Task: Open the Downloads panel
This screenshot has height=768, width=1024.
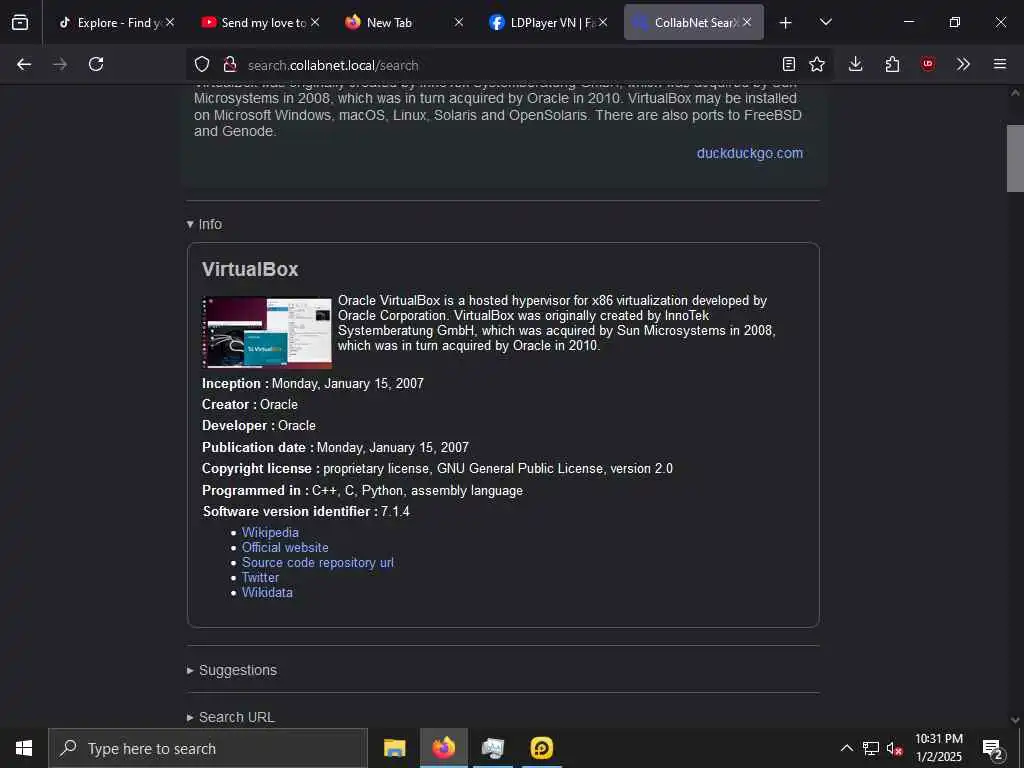Action: click(x=856, y=64)
